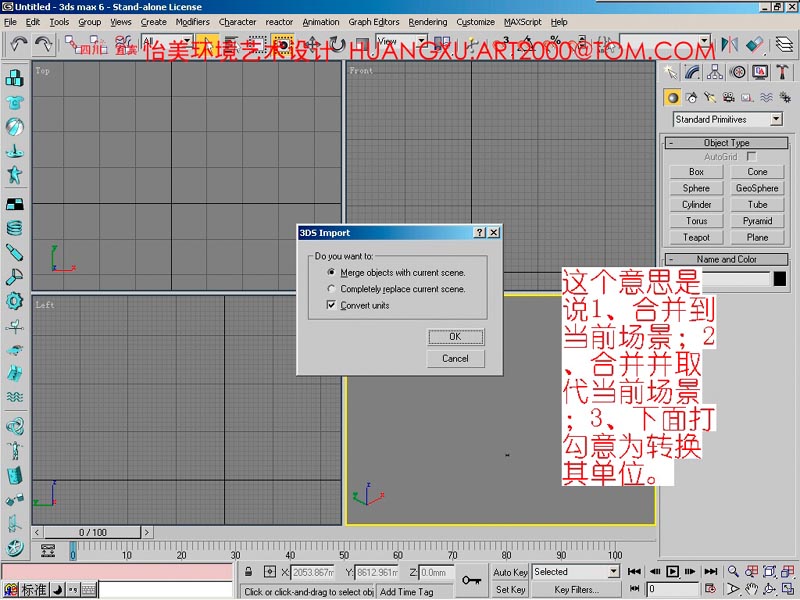Open the Utilities hammer panel tab
This screenshot has height=600, width=800.
[783, 72]
